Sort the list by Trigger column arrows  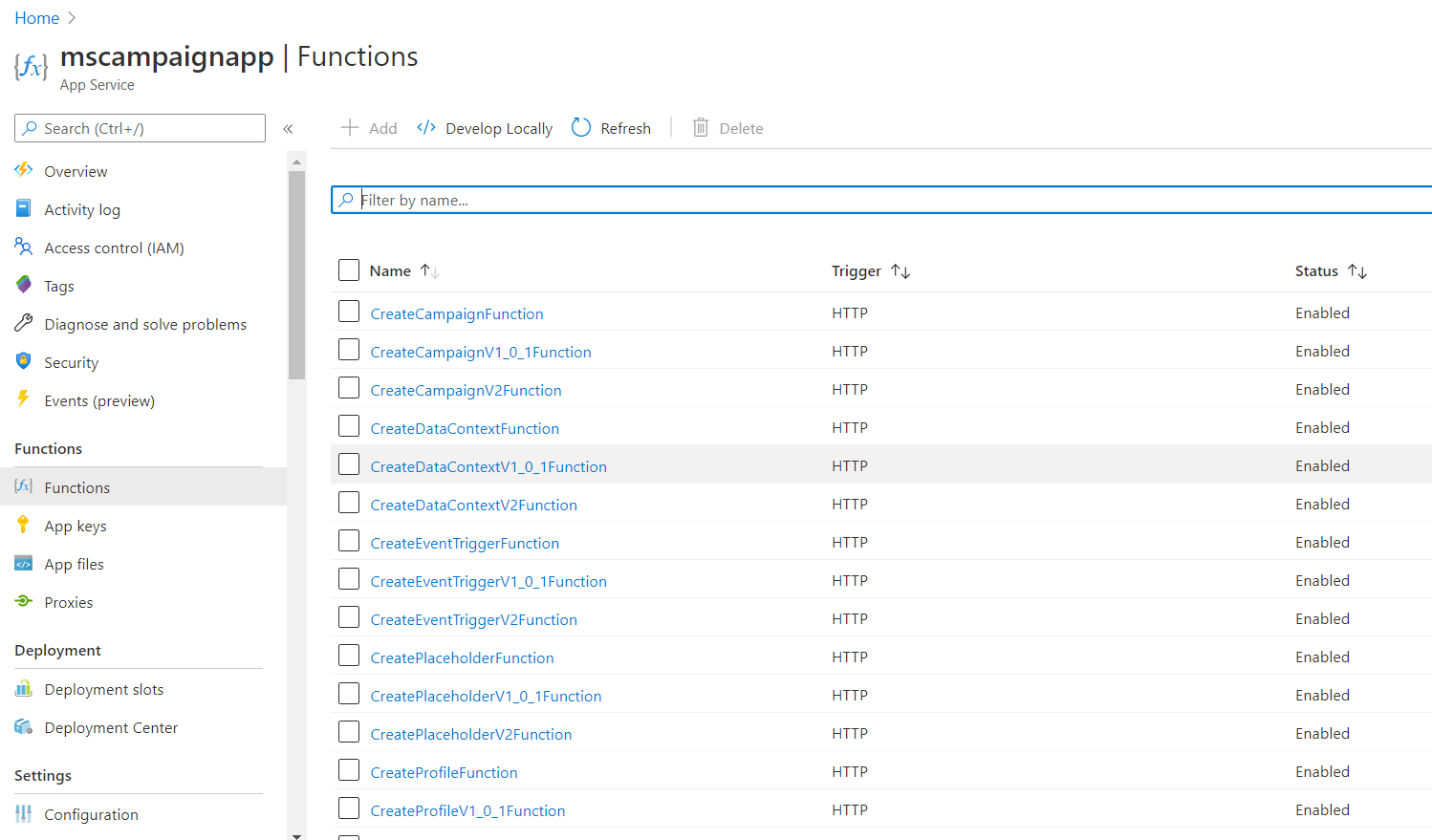(x=900, y=271)
